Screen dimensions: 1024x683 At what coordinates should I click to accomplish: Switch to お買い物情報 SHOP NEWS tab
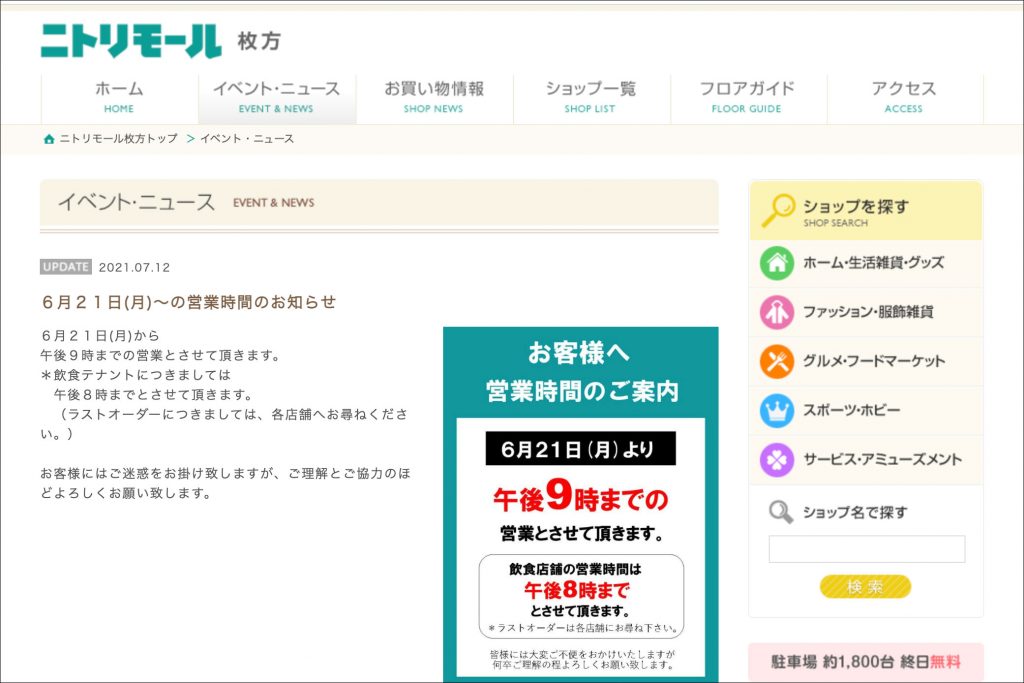[434, 97]
